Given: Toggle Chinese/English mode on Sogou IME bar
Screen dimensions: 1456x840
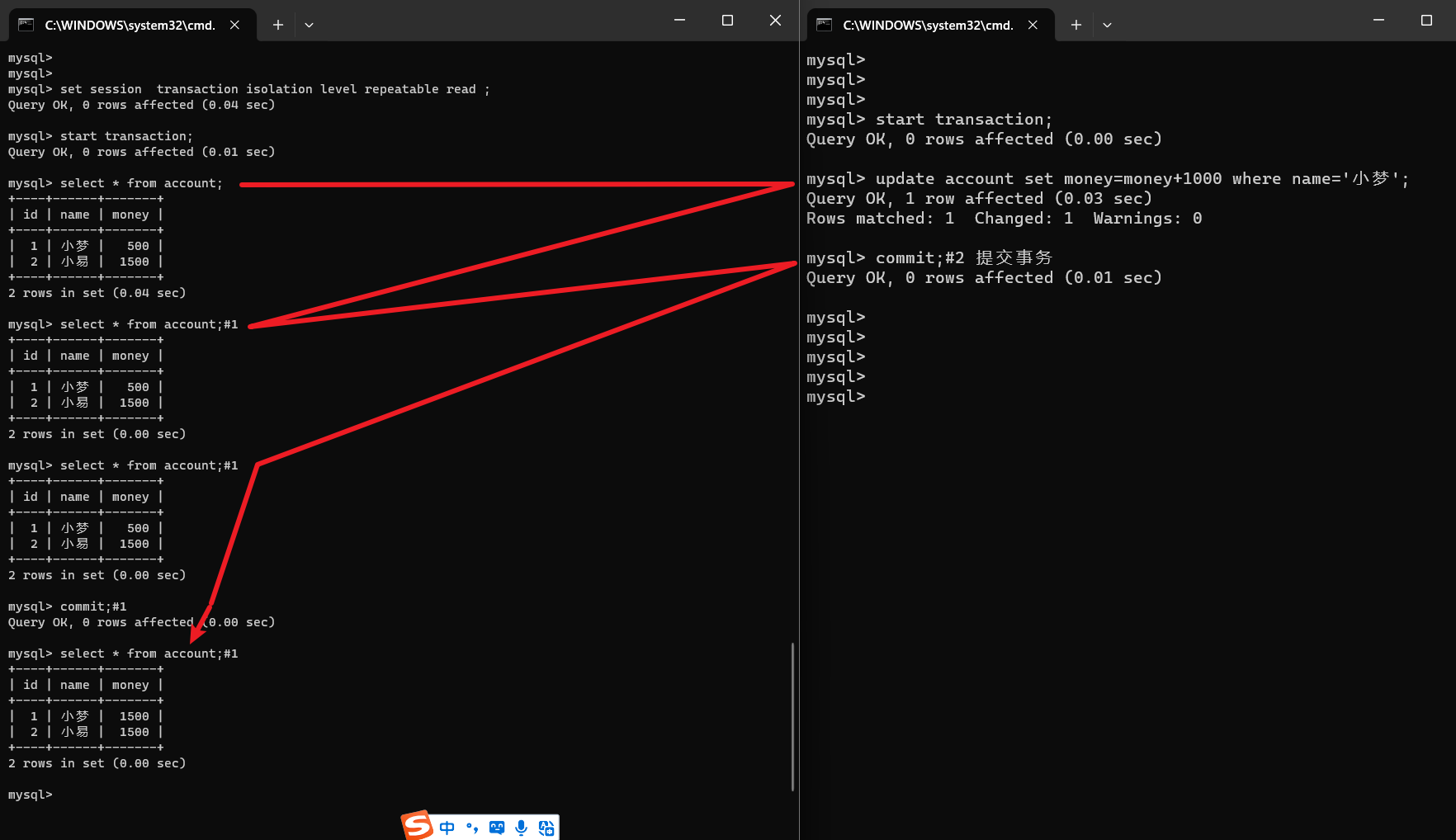Looking at the screenshot, I should (447, 828).
